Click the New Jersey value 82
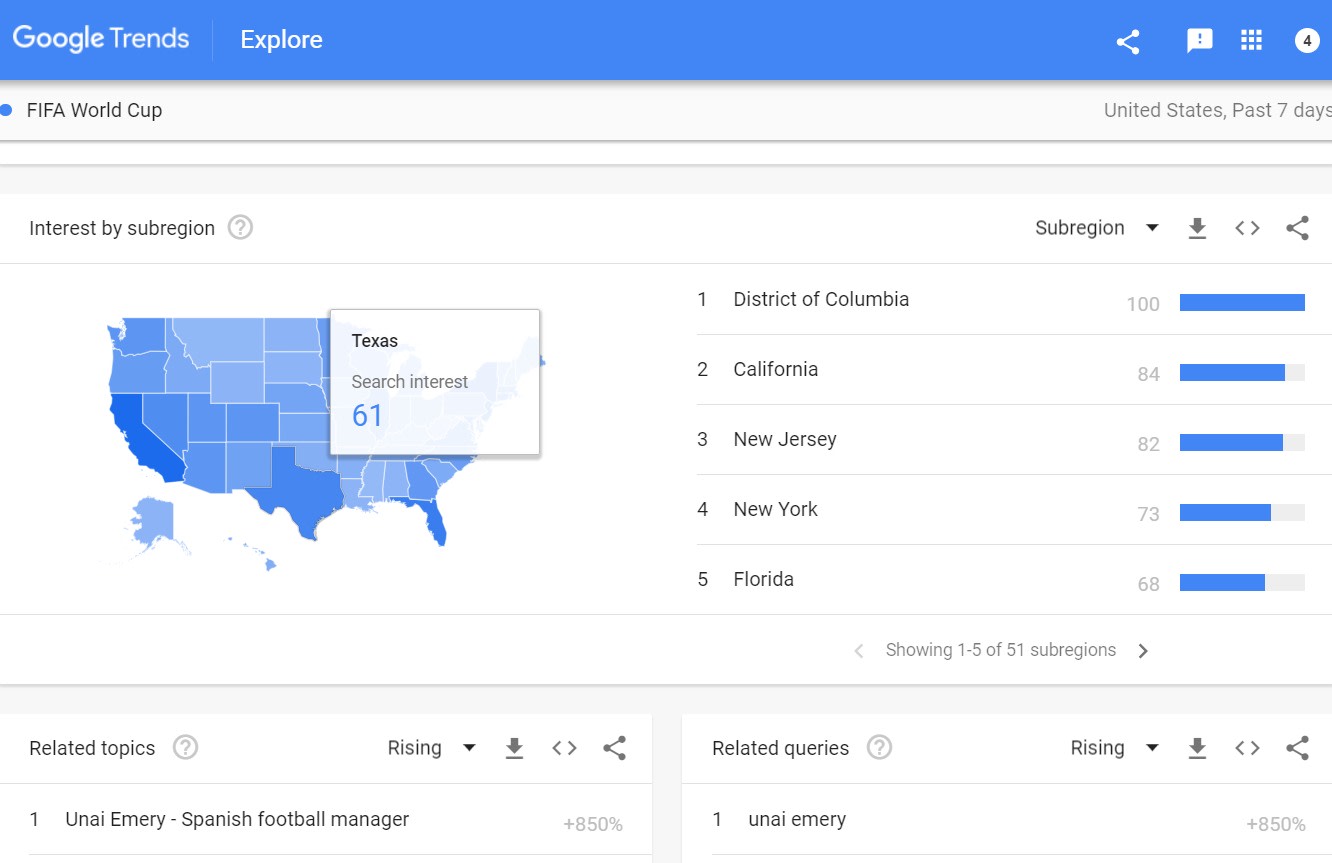The height and width of the screenshot is (863, 1332). point(1148,444)
